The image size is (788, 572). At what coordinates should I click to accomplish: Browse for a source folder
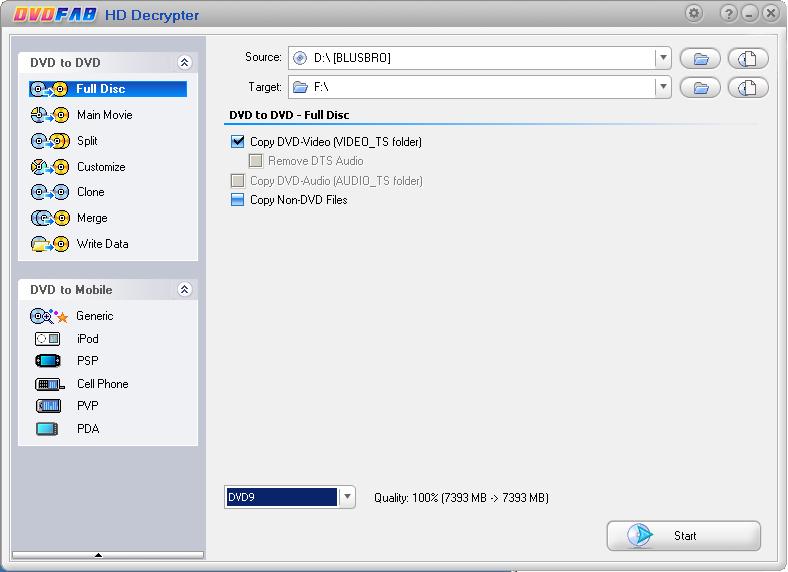(x=700, y=59)
